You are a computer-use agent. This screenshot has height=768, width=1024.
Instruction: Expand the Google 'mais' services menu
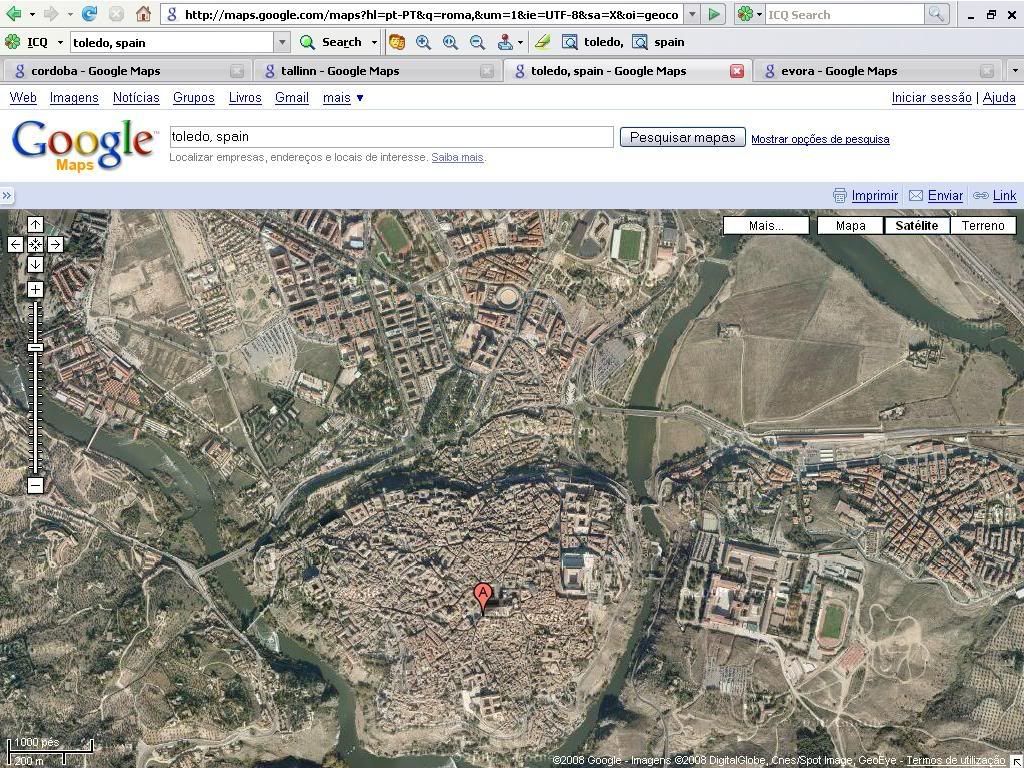343,98
